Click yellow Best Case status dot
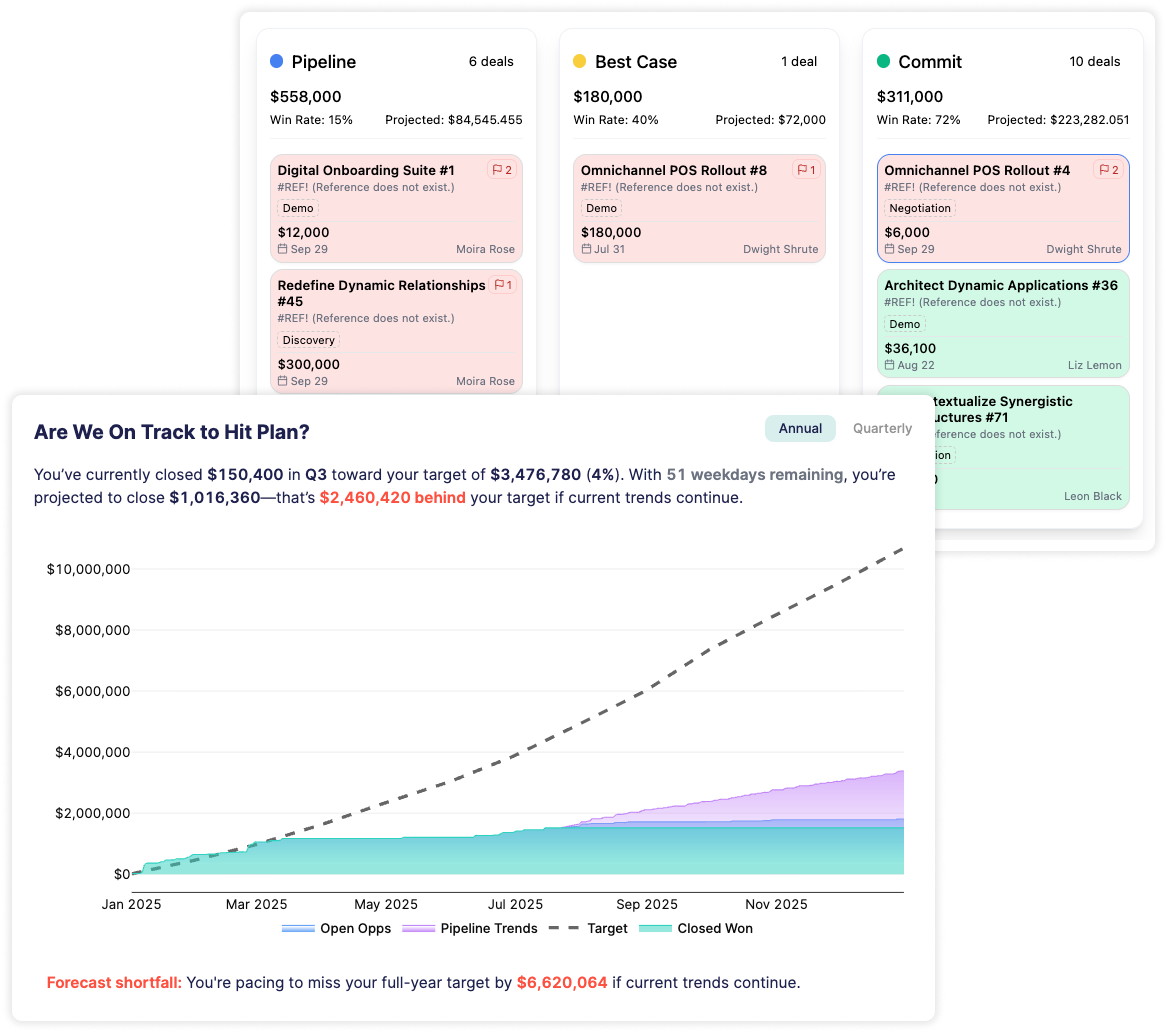Image resolution: width=1167 pixels, height=1033 pixels. click(x=580, y=62)
